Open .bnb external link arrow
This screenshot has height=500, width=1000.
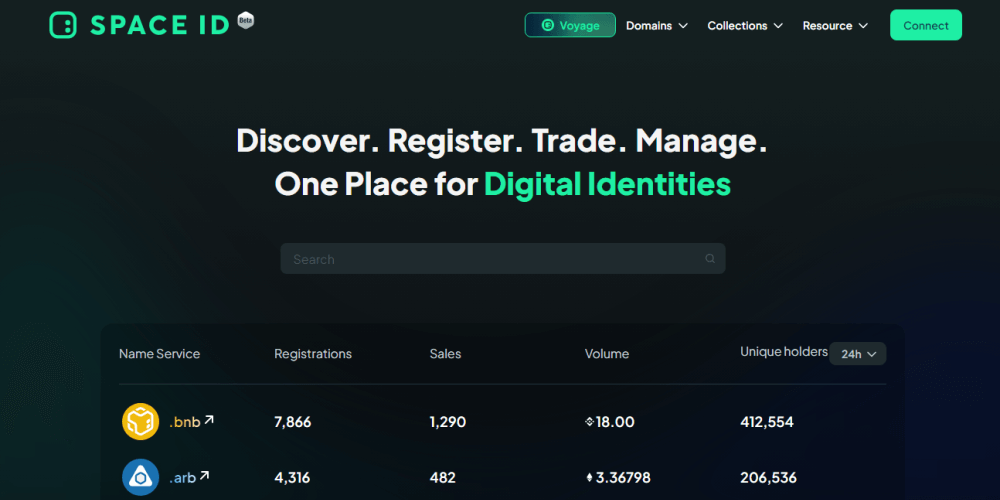point(209,420)
